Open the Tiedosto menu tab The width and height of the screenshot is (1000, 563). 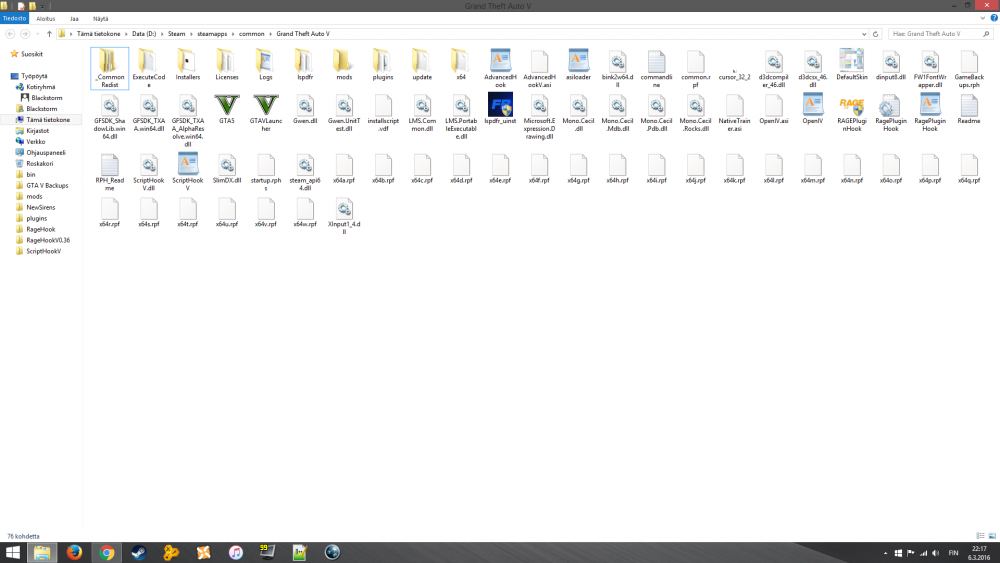pos(14,18)
